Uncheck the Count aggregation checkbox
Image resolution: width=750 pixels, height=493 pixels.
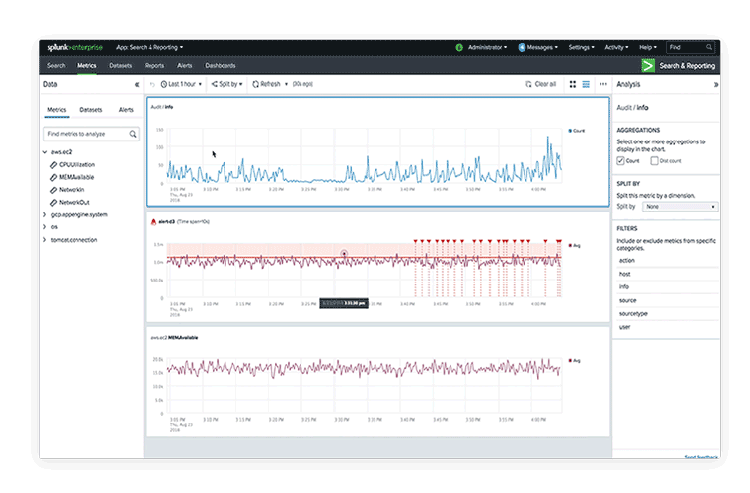point(621,160)
